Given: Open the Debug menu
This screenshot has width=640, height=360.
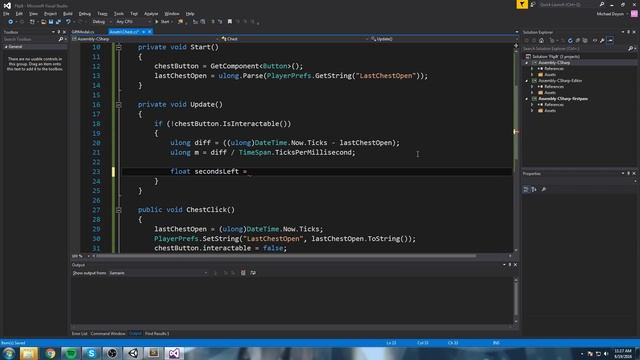Looking at the screenshot, I should pyautogui.click(x=85, y=13).
